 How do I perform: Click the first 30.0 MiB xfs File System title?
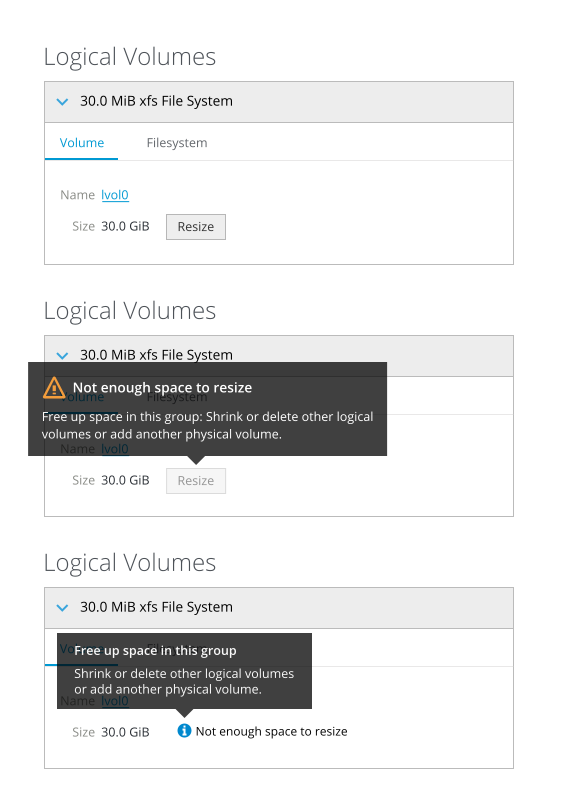156,101
